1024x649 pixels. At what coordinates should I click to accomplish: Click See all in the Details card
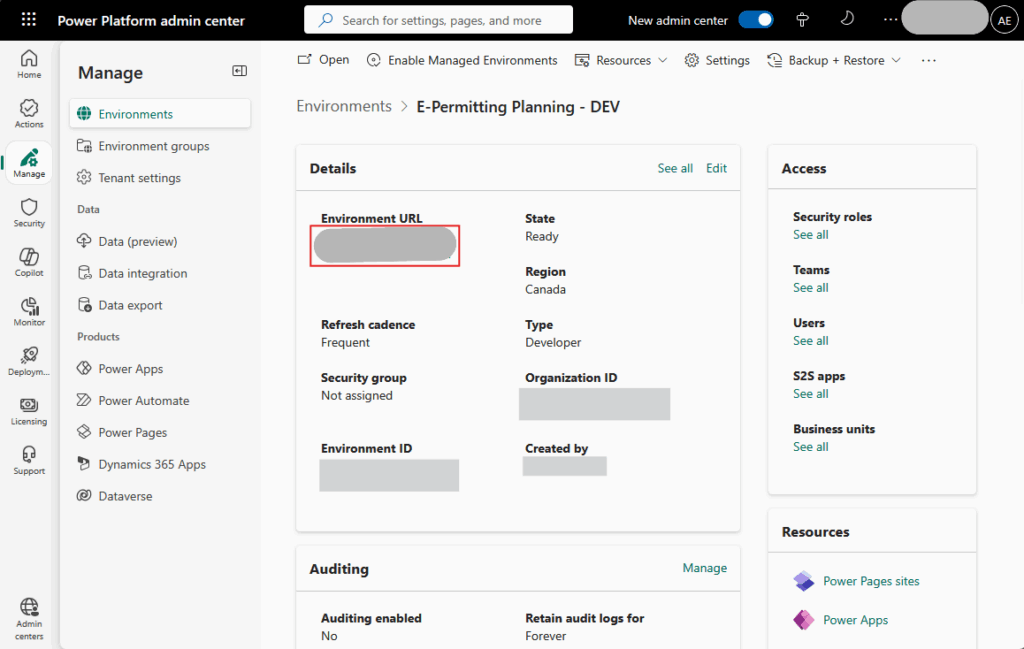tap(675, 168)
